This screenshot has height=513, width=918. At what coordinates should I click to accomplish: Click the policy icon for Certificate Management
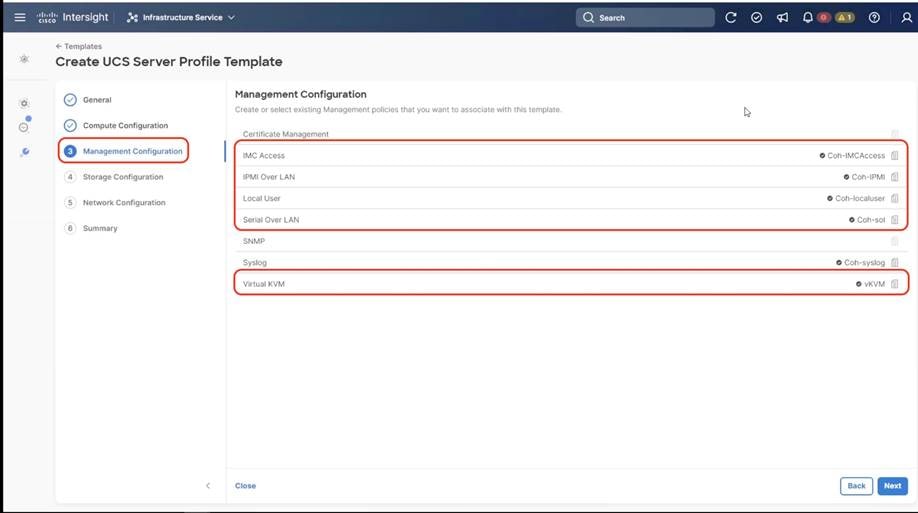tap(895, 134)
